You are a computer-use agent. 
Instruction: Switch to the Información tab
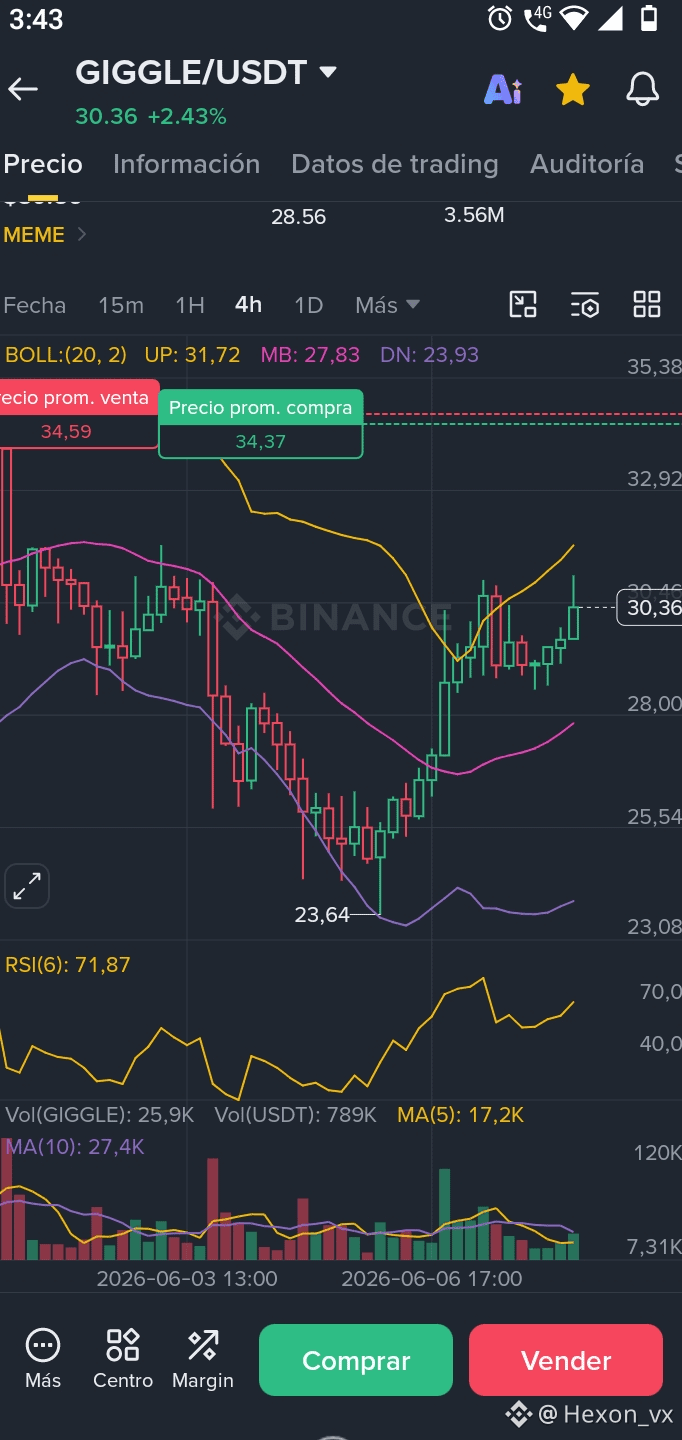[186, 164]
